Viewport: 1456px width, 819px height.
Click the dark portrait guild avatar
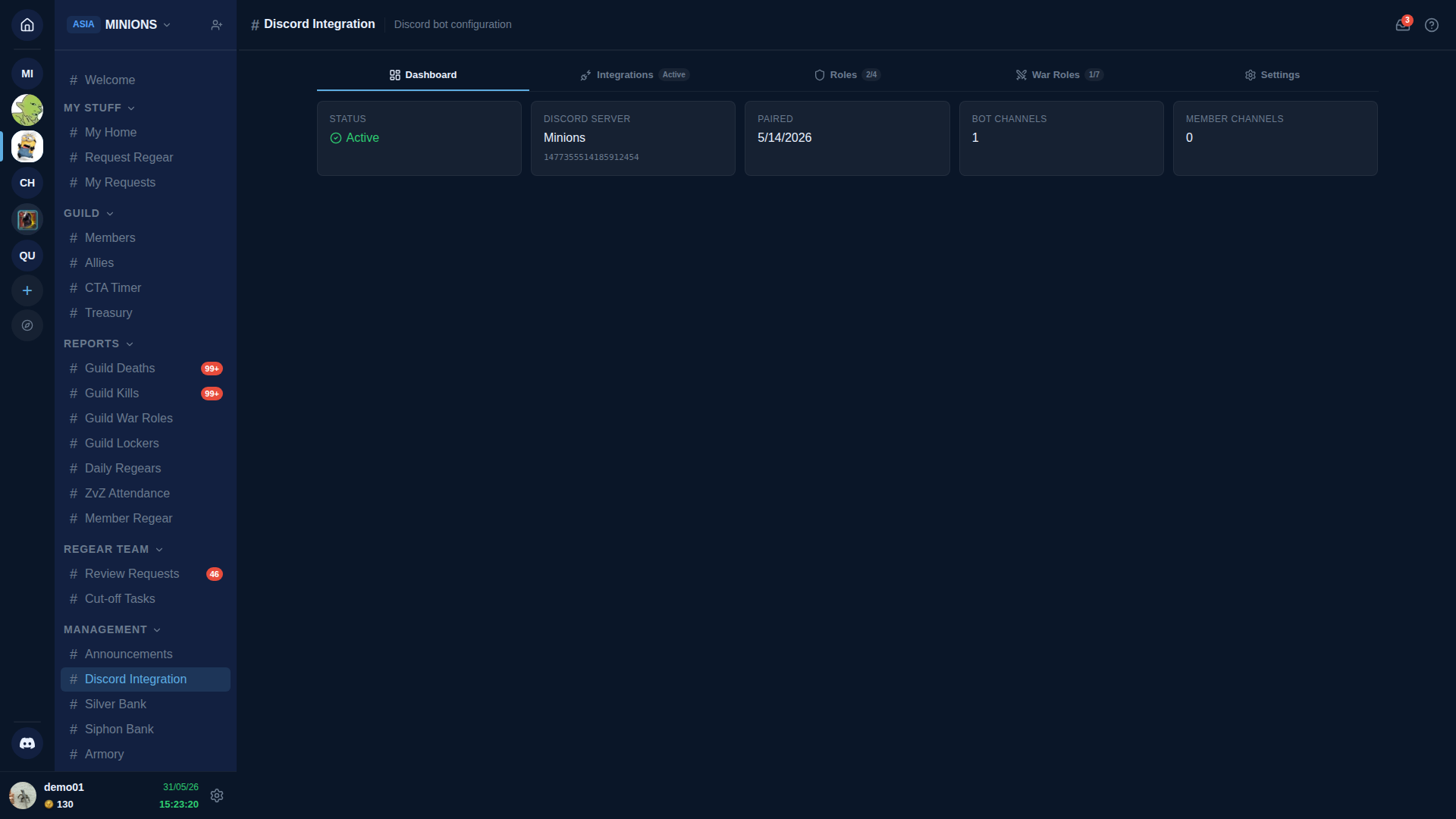click(27, 219)
